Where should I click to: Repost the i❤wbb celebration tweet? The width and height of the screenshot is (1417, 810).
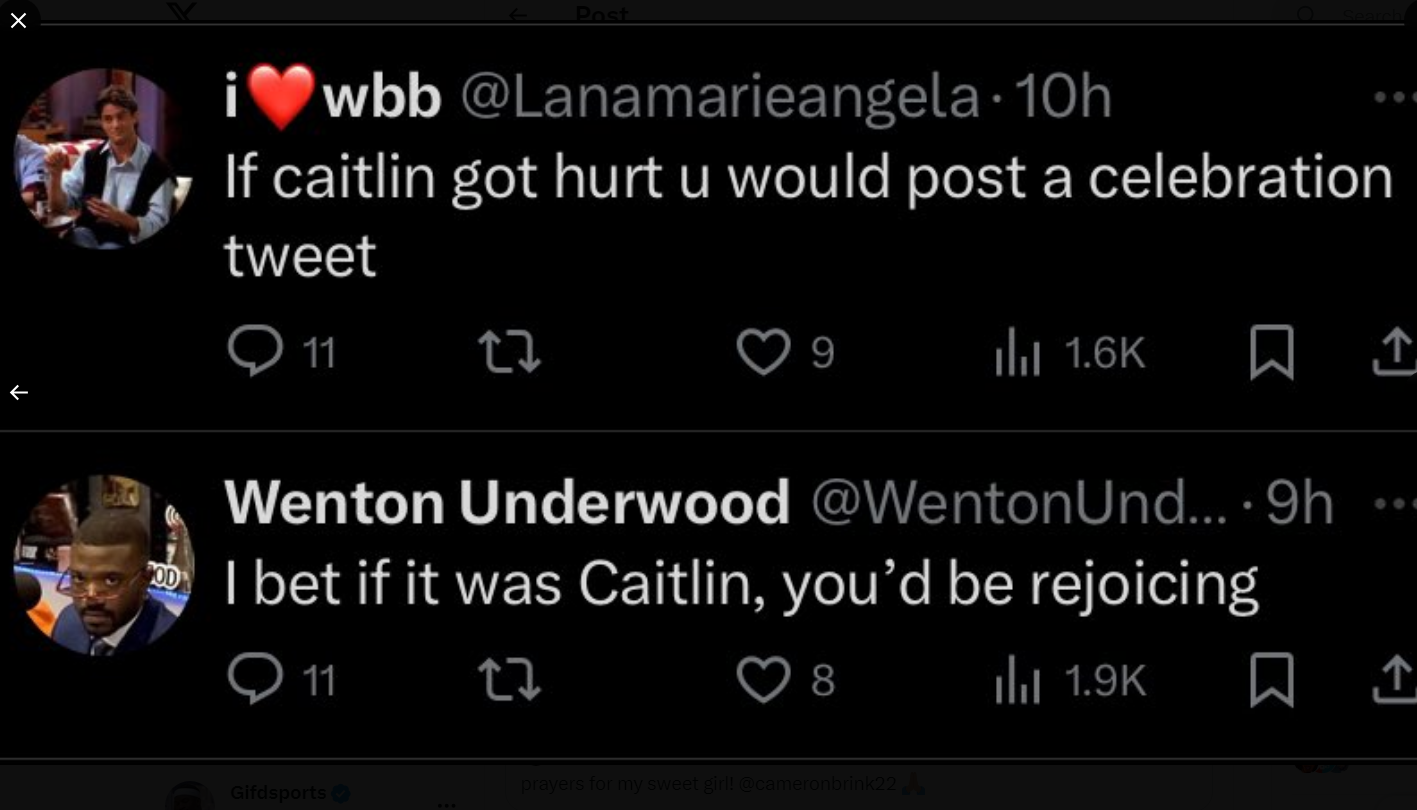510,353
